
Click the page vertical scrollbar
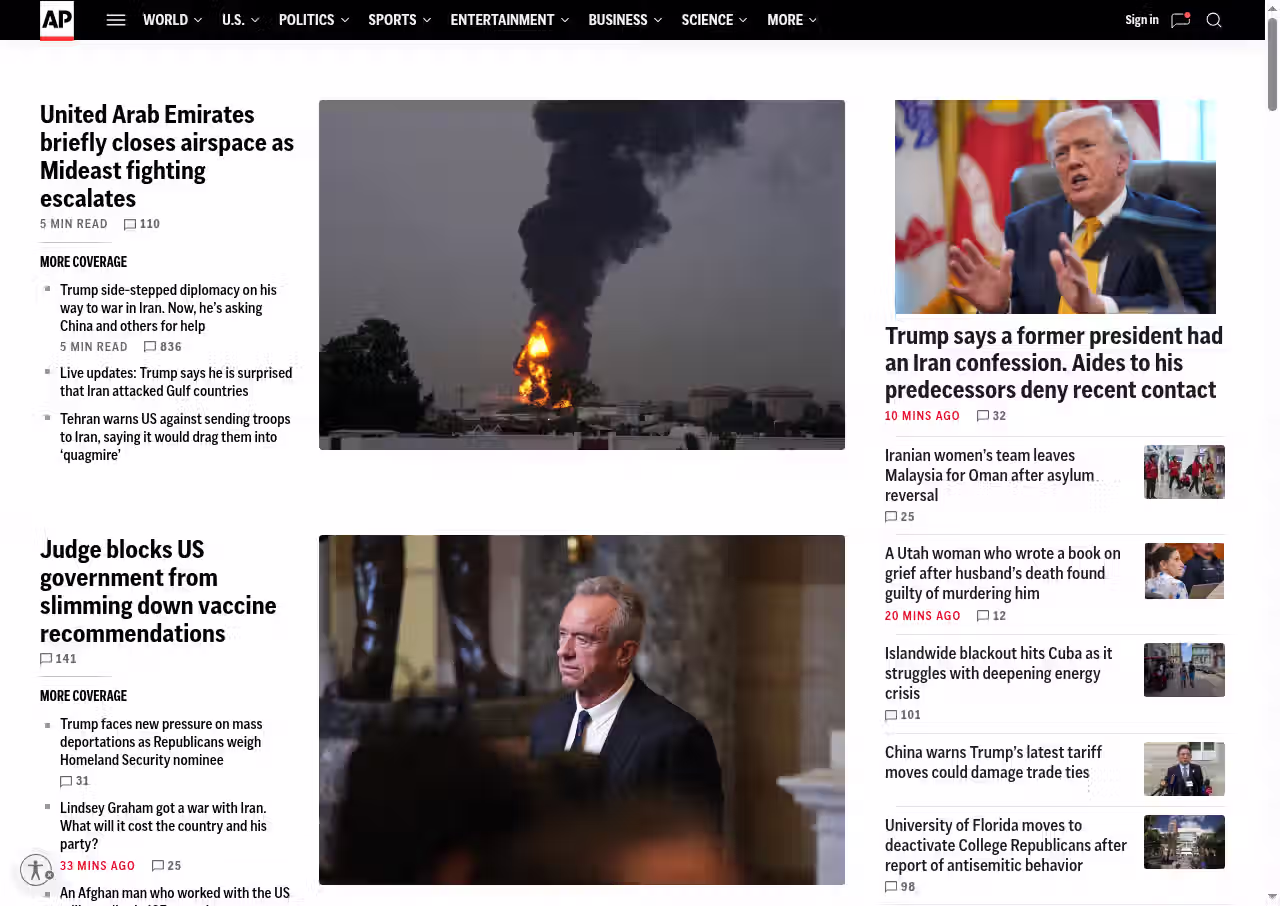click(x=1272, y=60)
